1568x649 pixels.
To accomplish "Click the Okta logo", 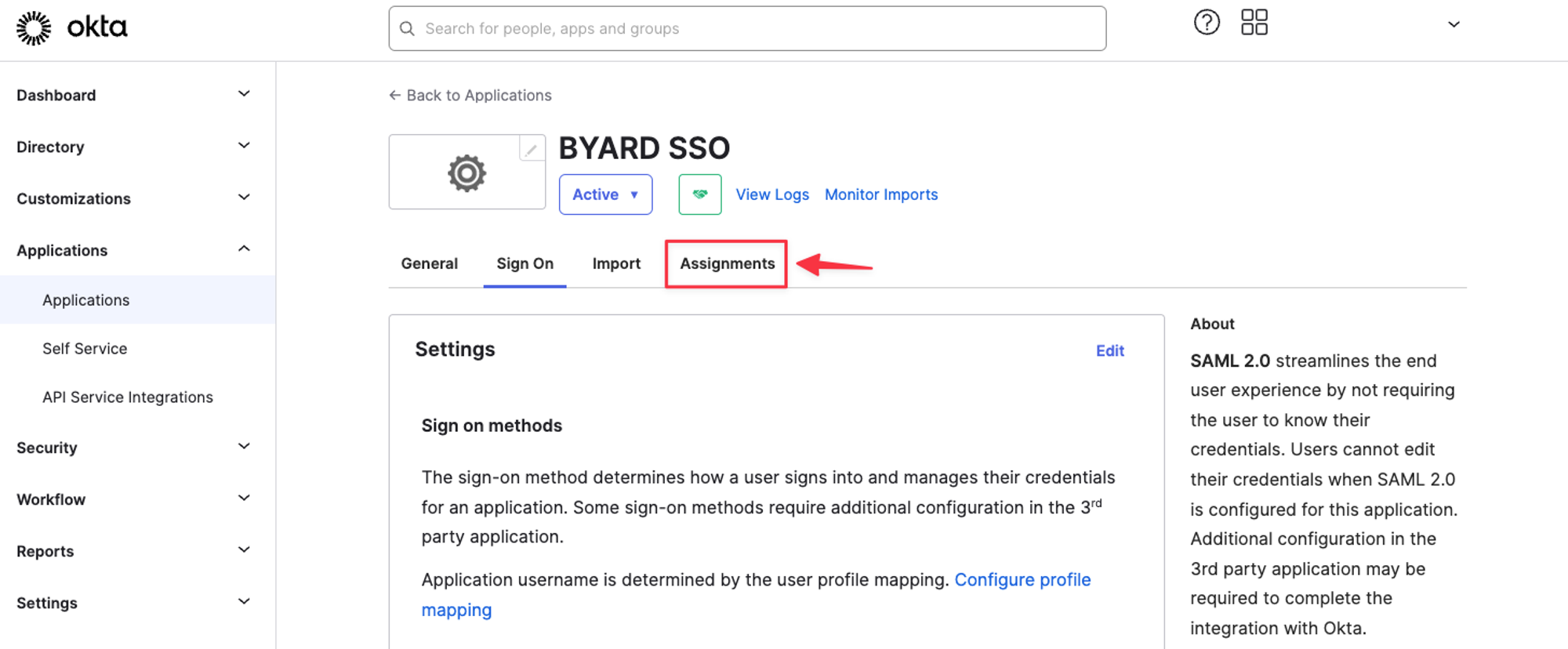I will 71,28.
